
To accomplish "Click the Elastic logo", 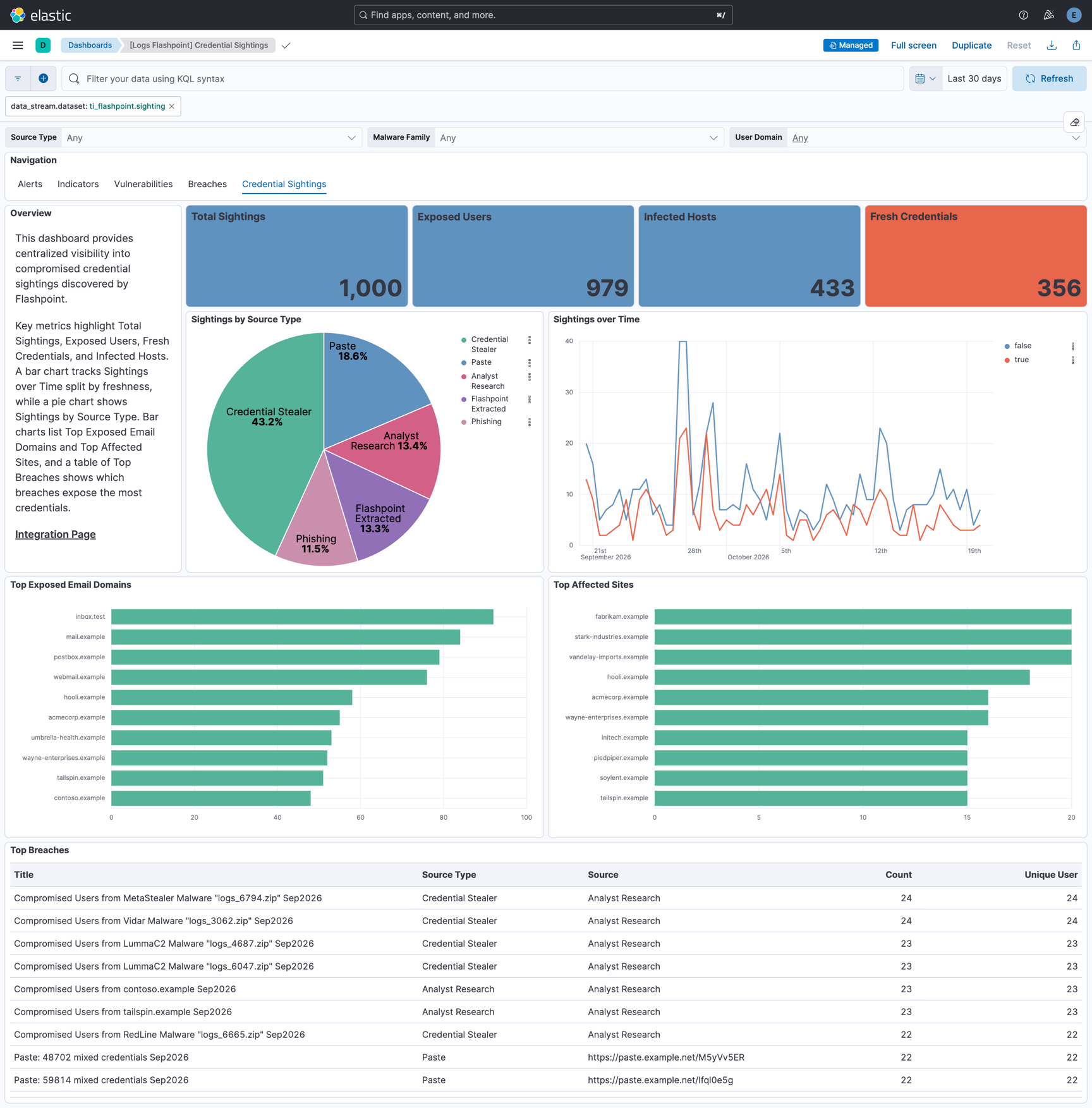I will click(x=41, y=15).
